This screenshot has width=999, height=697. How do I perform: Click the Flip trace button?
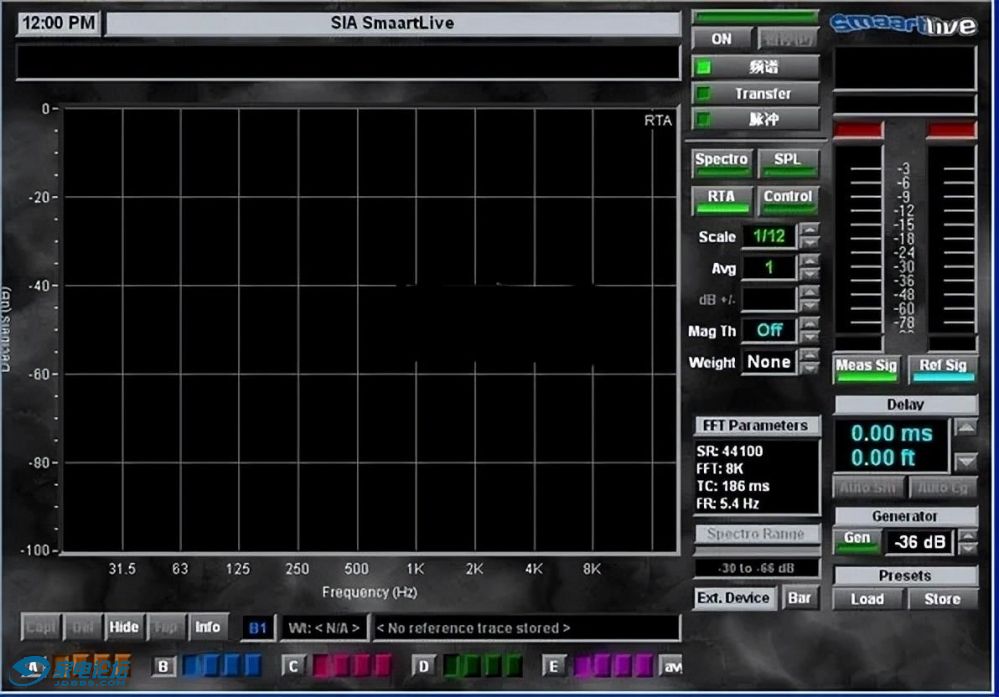click(166, 627)
